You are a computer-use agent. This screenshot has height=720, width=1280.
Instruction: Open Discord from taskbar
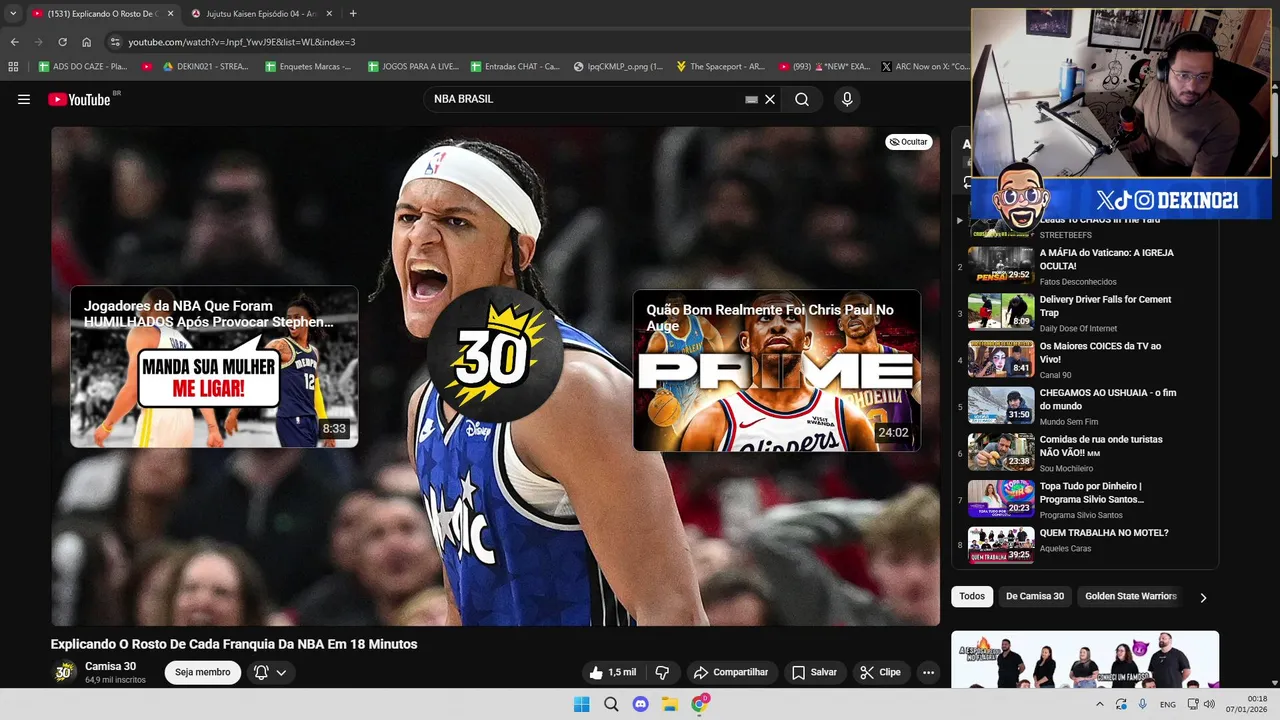pos(640,704)
